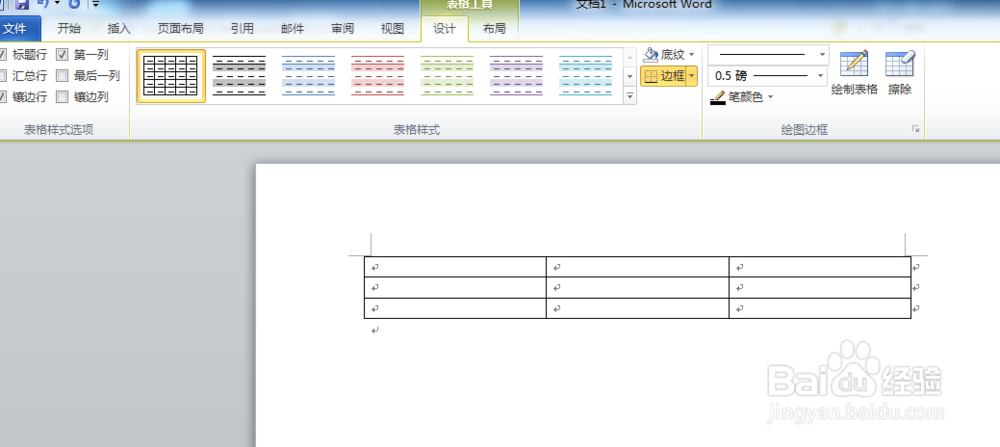This screenshot has width=1000, height=447.
Task: Open the 边框 dropdown arrow
Action: point(692,77)
